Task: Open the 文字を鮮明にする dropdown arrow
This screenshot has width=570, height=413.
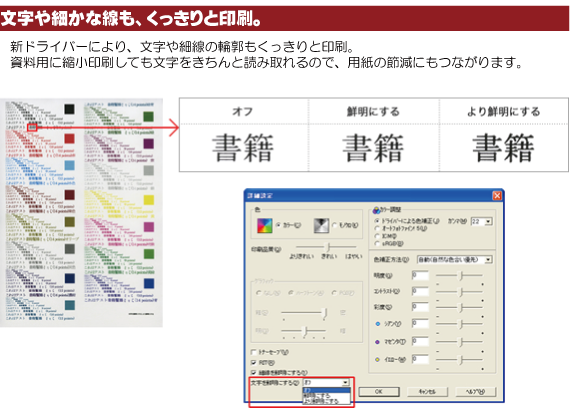Action: tap(345, 382)
